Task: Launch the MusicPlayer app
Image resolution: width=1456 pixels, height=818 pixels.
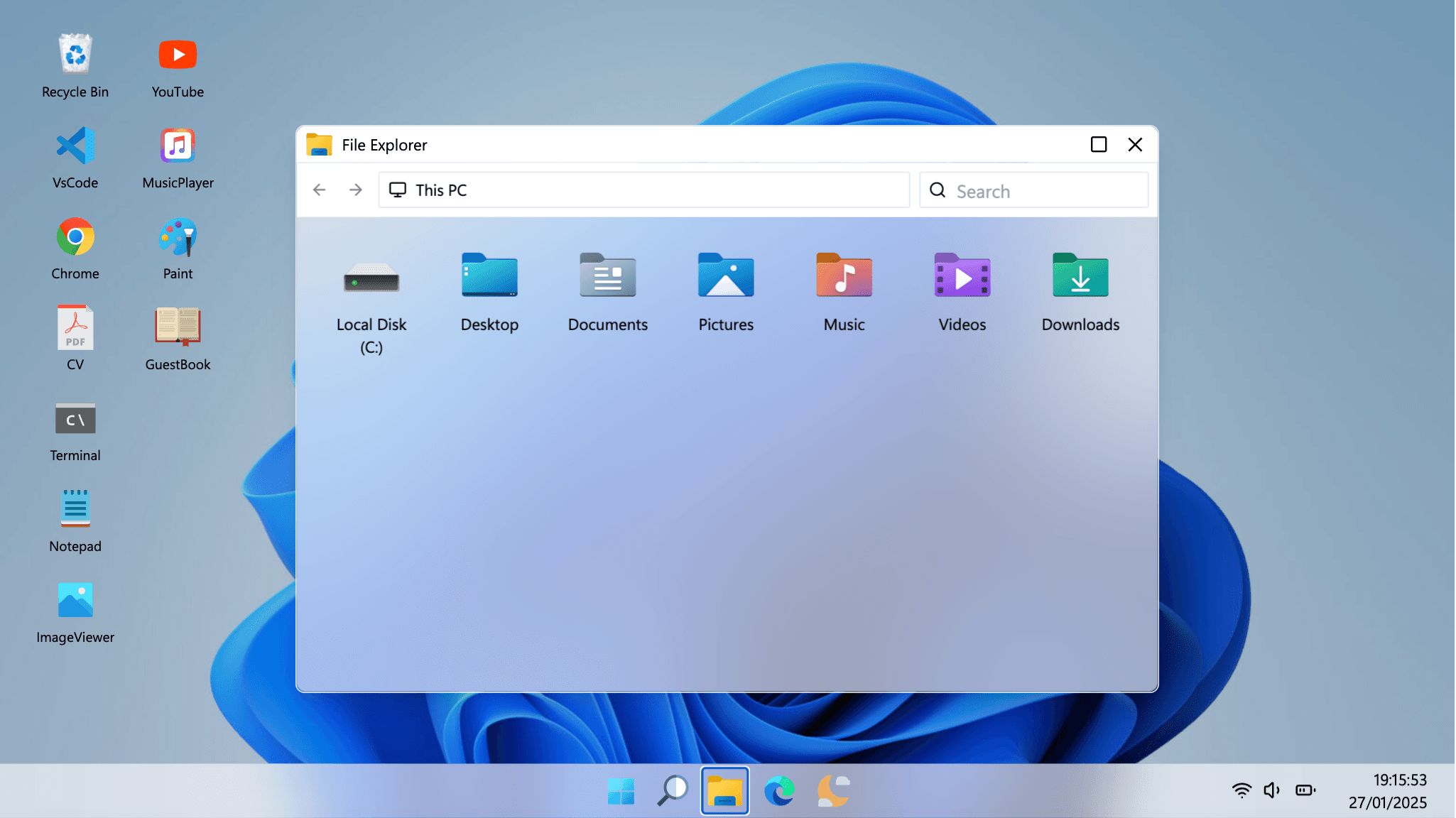Action: (177, 146)
